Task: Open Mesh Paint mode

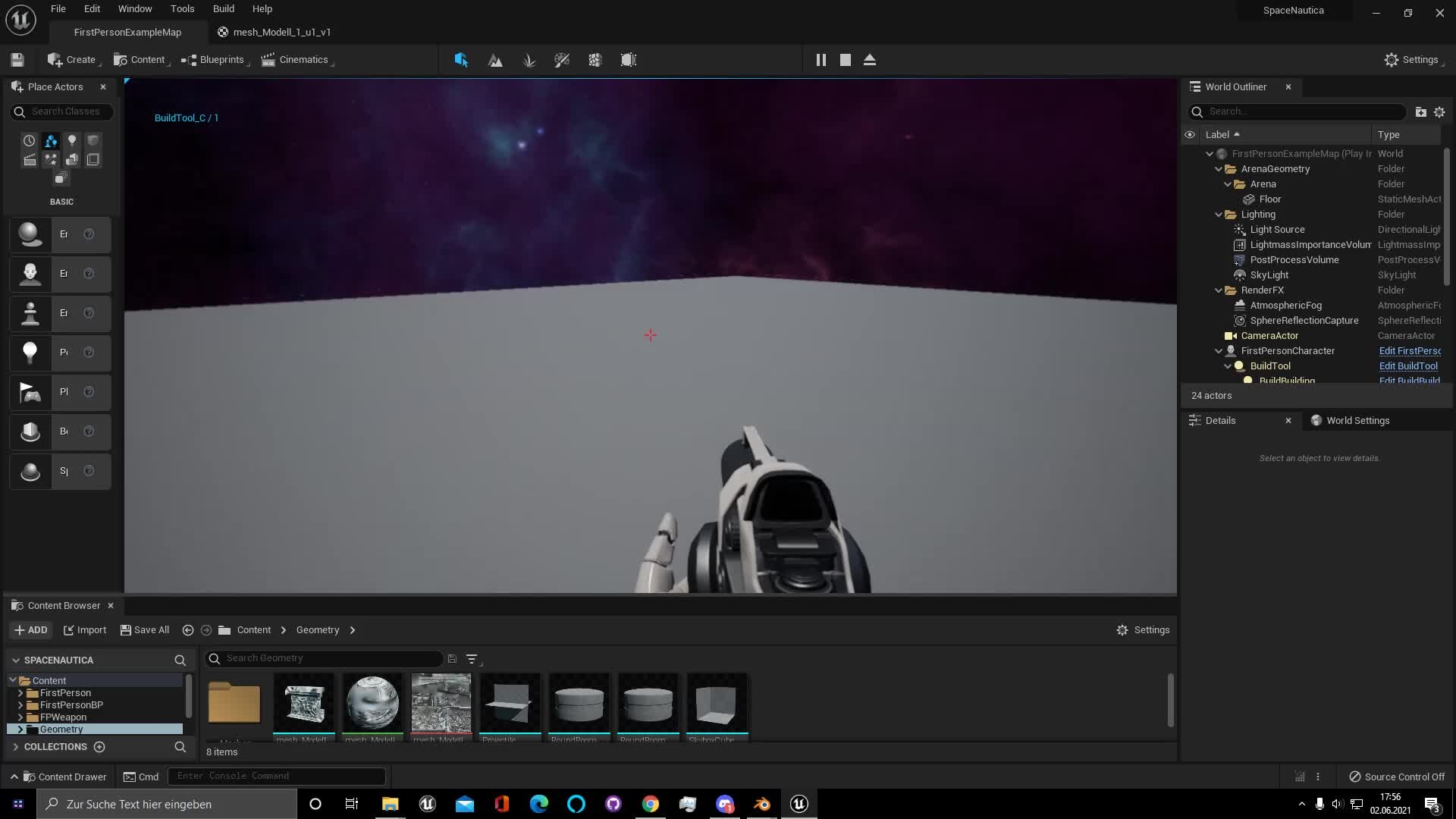Action: point(562,60)
